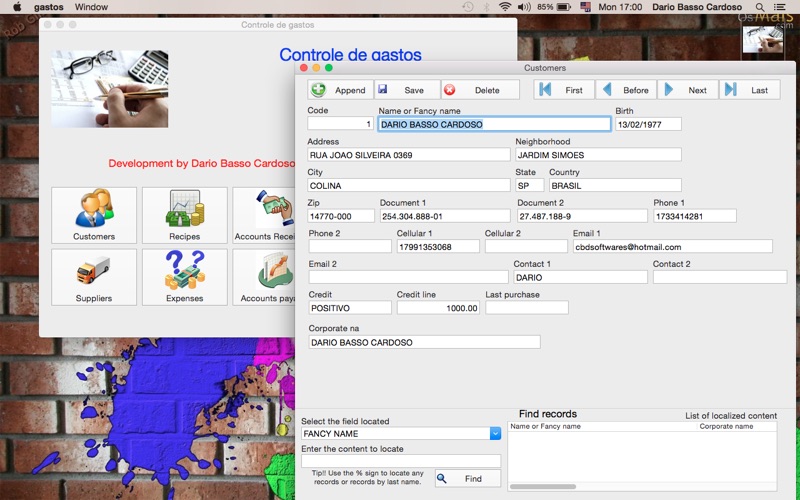Click the Corporate name field
Viewport: 800px width, 500px height.
424,342
